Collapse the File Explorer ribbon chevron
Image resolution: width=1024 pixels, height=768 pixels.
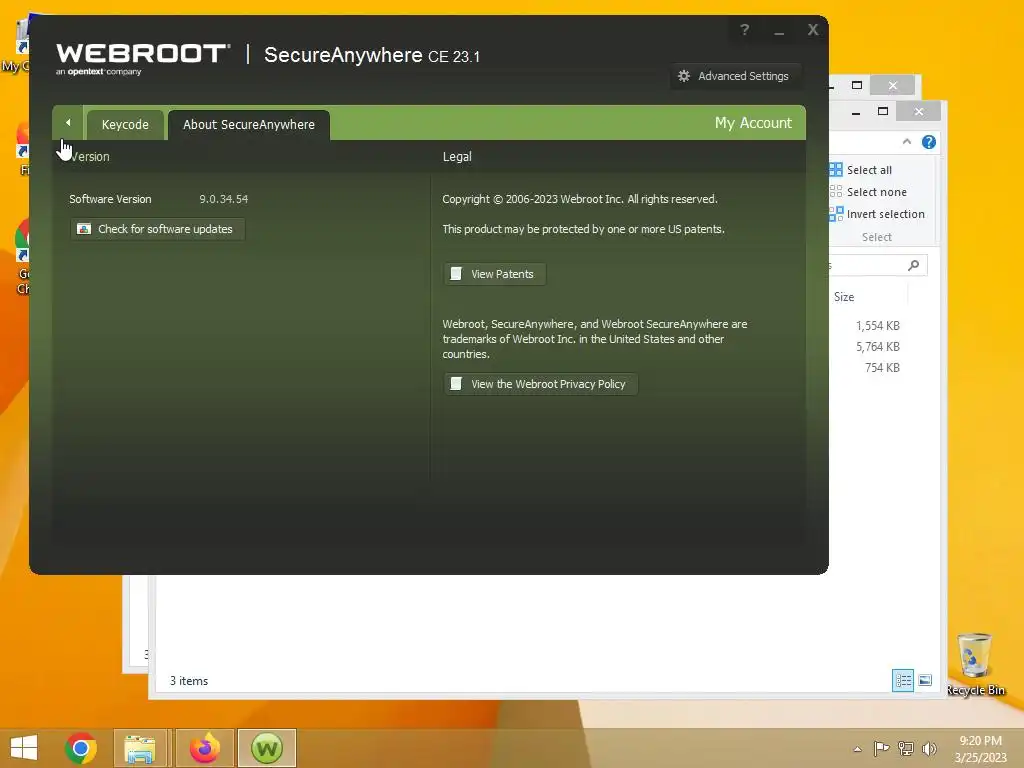906,142
